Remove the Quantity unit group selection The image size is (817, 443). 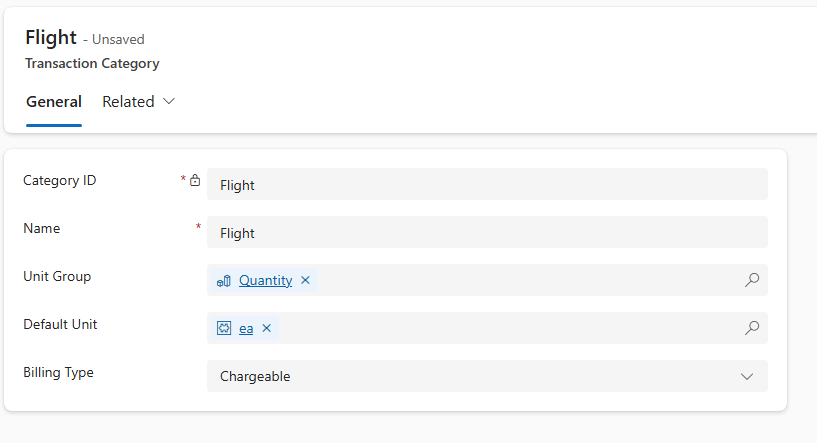[306, 281]
